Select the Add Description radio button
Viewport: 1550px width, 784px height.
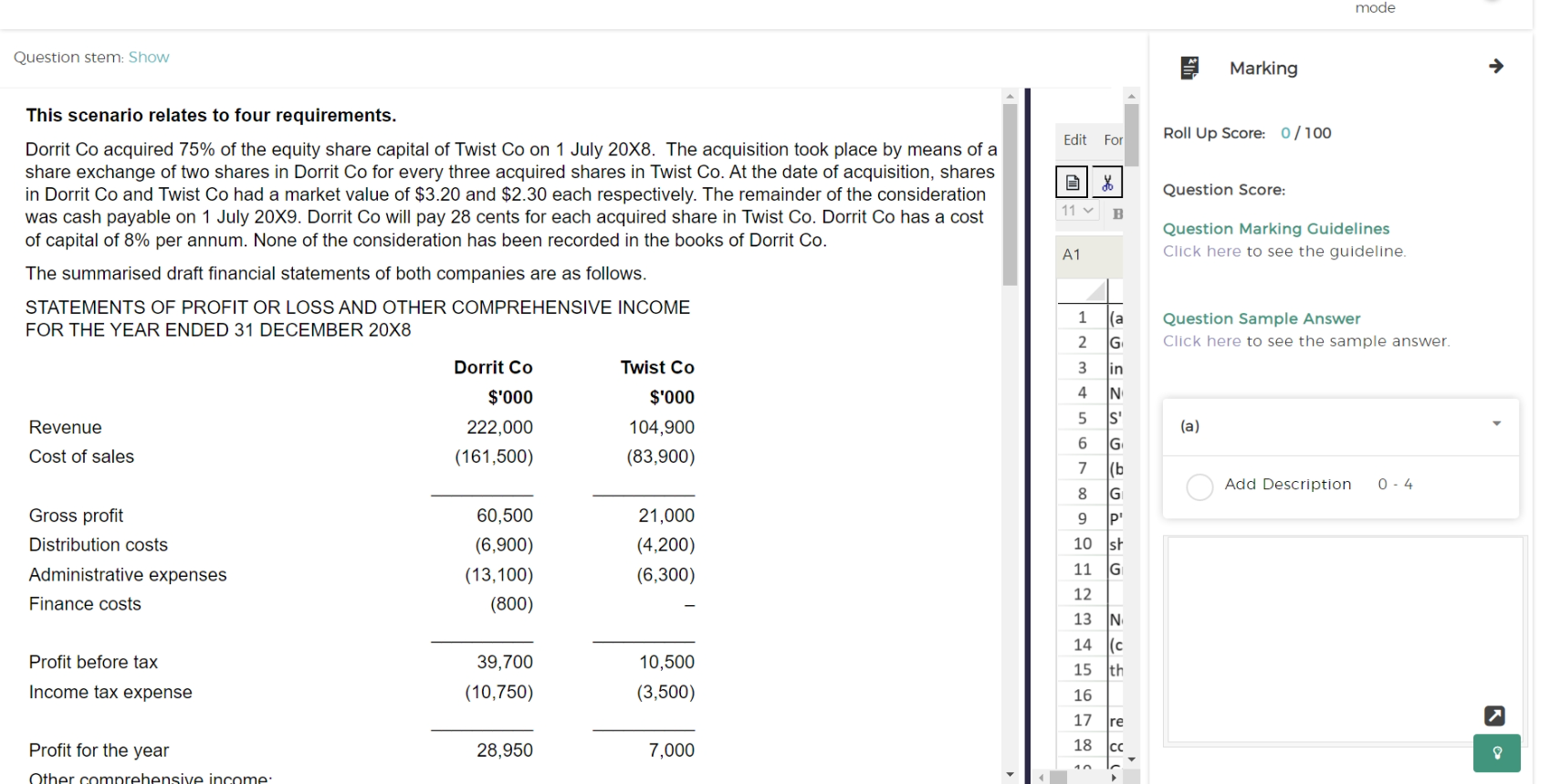click(x=1199, y=486)
